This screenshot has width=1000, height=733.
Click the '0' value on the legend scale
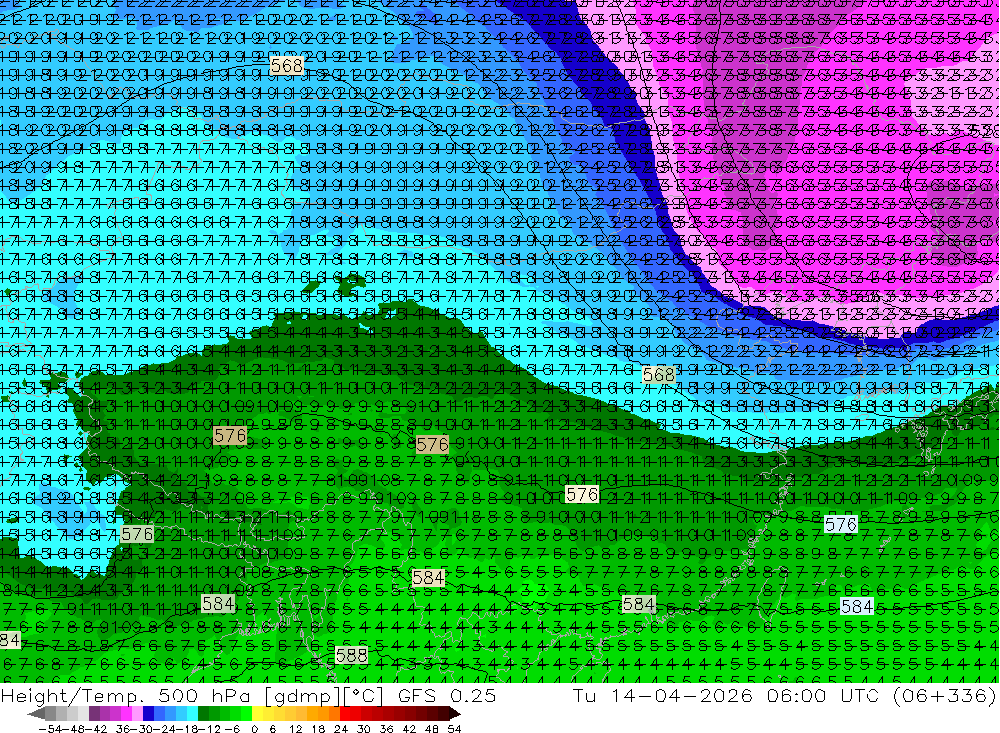(x=254, y=729)
